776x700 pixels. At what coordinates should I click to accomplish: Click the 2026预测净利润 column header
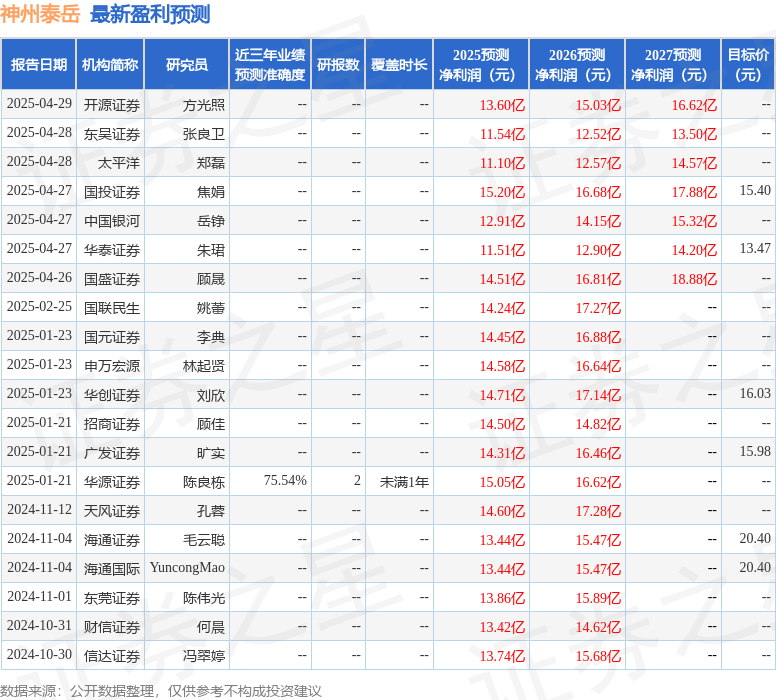point(577,65)
